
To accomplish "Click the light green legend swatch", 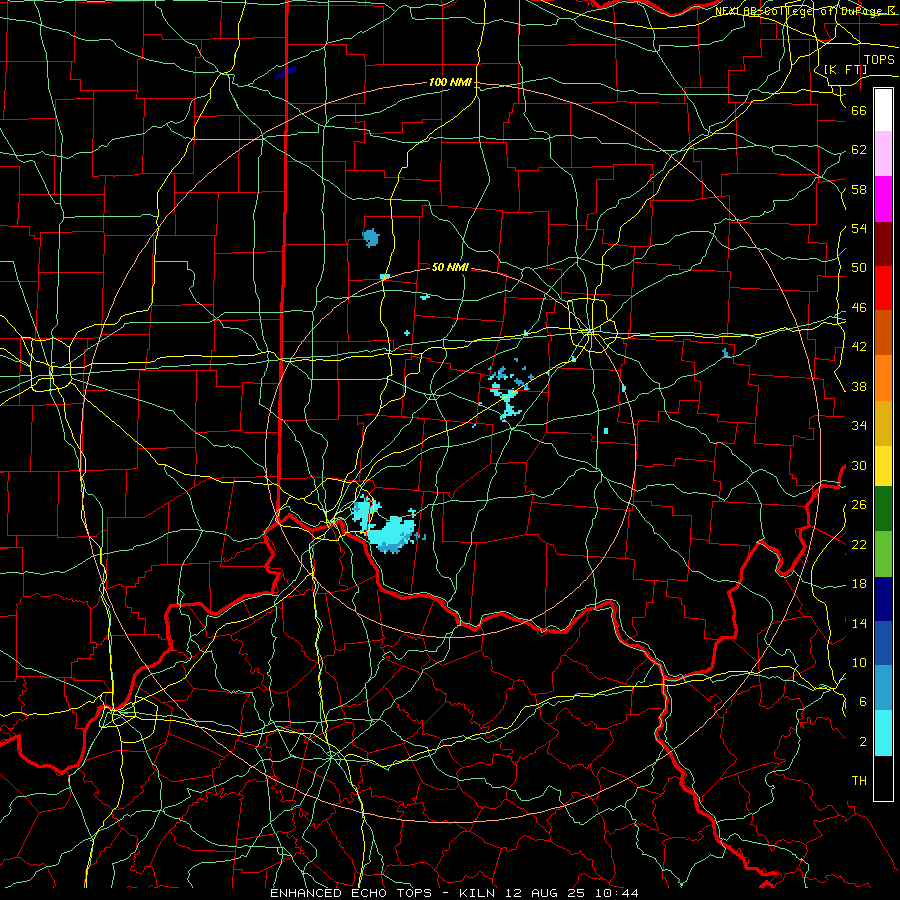I will click(883, 554).
